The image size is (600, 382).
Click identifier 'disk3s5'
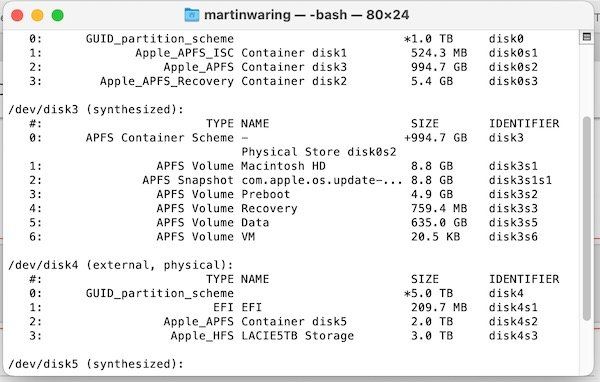(x=513, y=223)
